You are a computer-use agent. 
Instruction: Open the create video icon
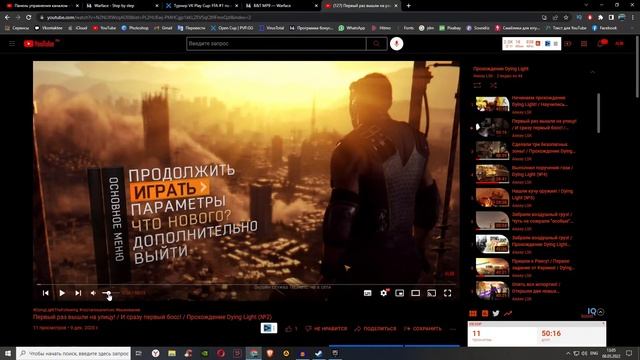[x=568, y=43]
